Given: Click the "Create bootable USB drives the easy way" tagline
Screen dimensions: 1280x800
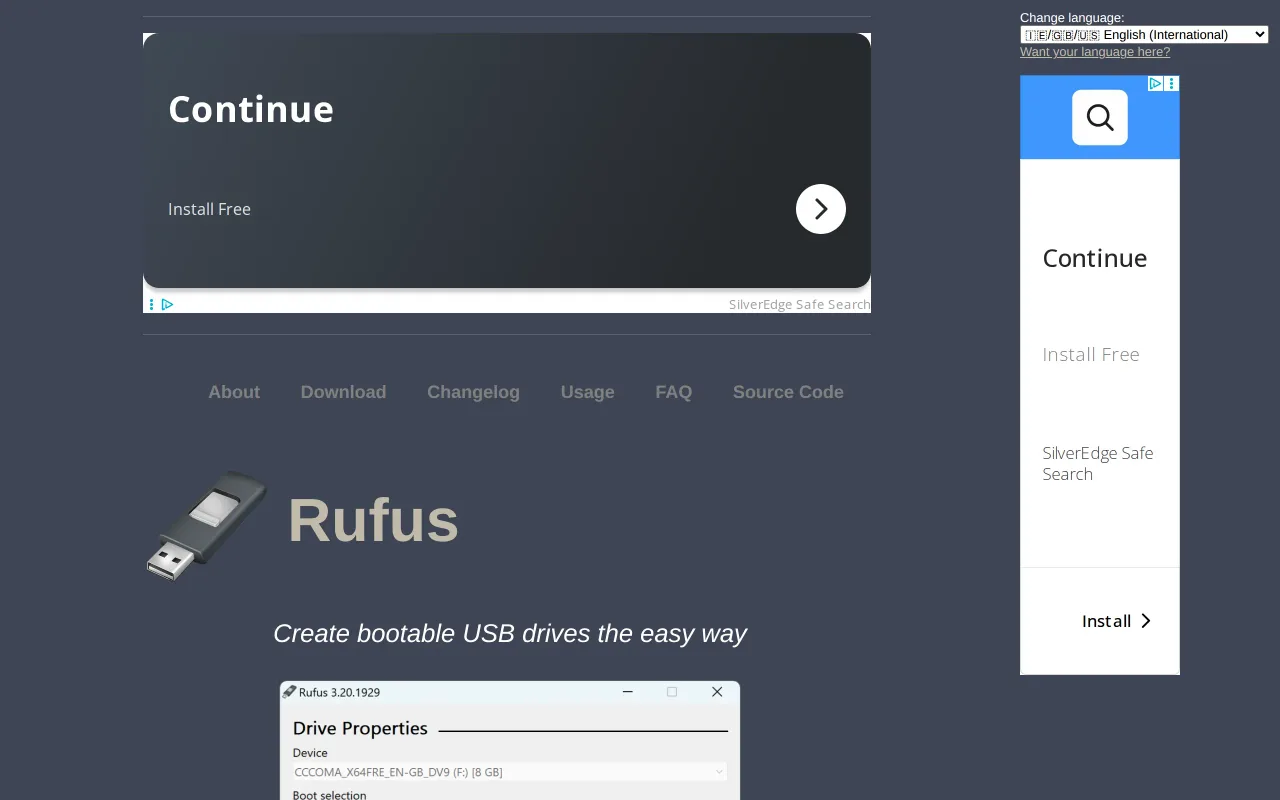Looking at the screenshot, I should tap(510, 633).
